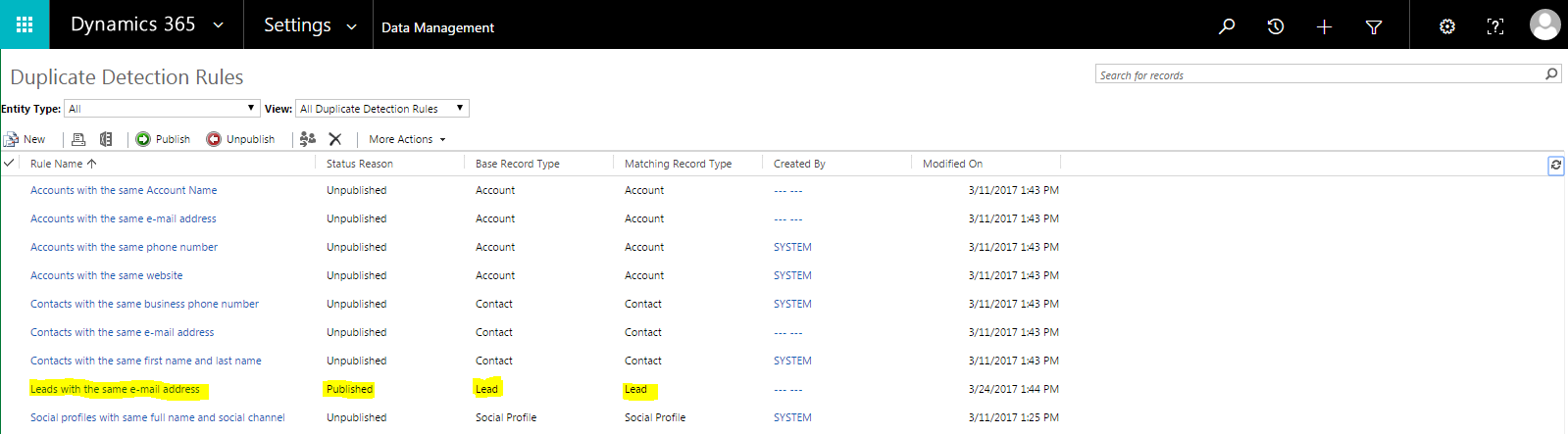Refresh the grid with refresh icon

pyautogui.click(x=1555, y=165)
